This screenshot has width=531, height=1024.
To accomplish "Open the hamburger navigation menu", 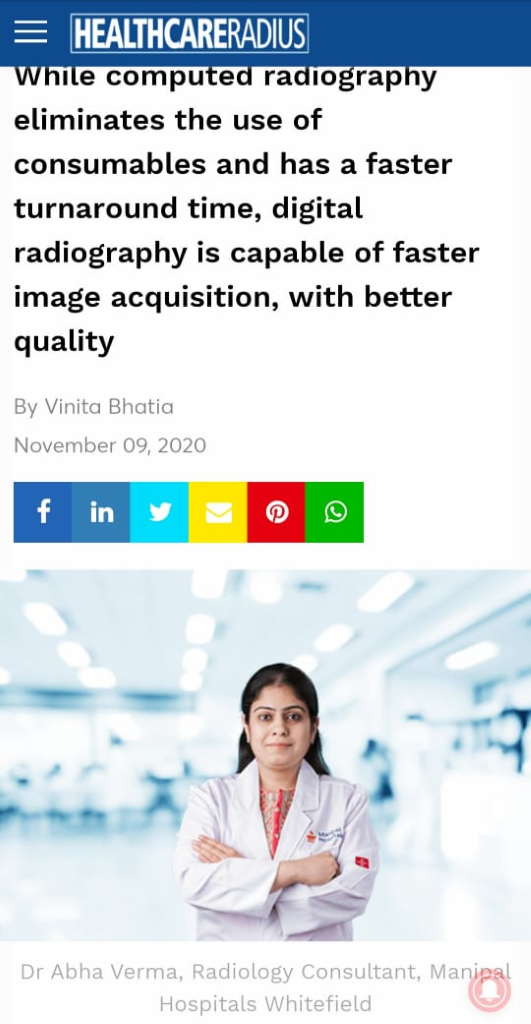I will [x=31, y=31].
